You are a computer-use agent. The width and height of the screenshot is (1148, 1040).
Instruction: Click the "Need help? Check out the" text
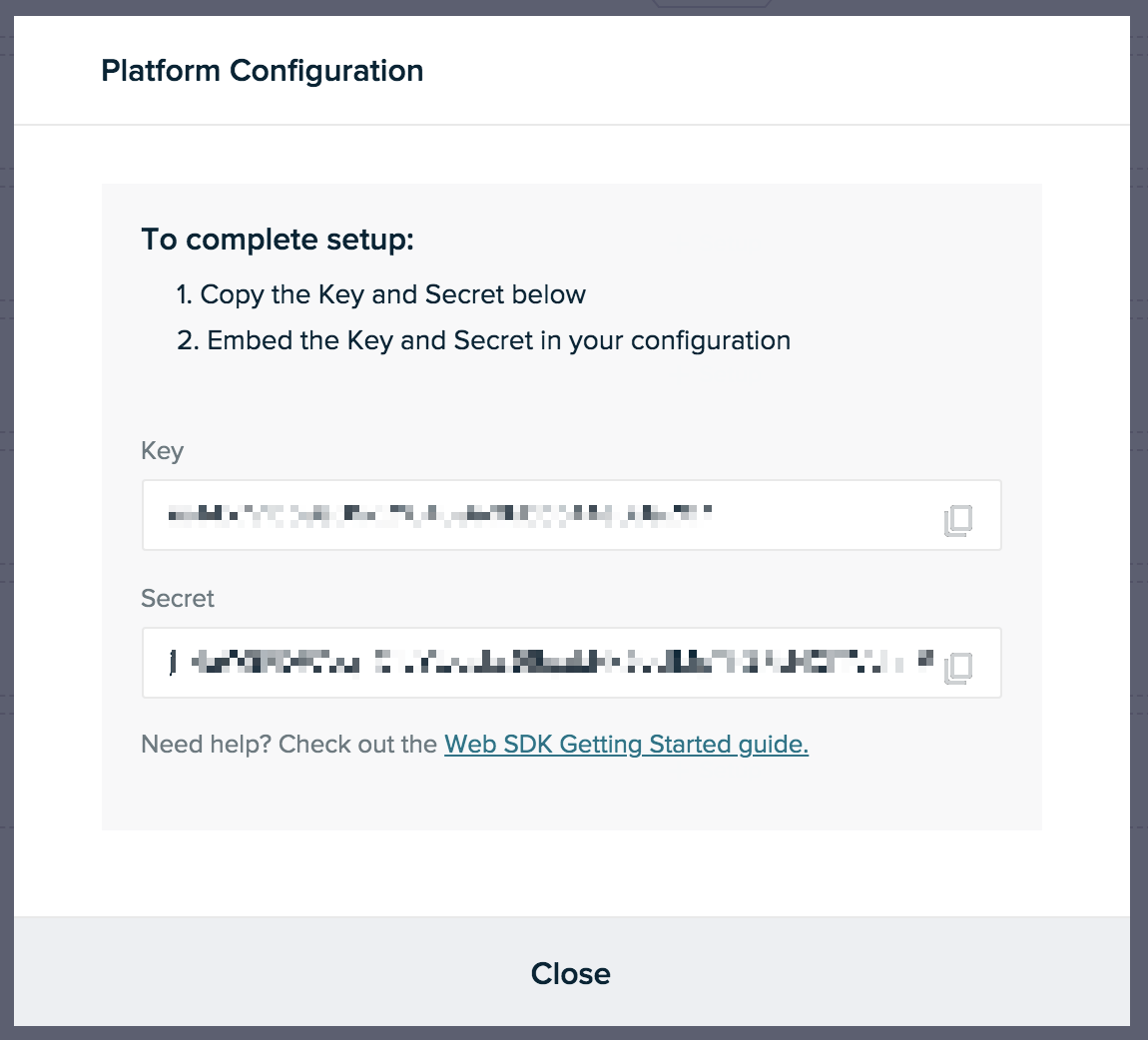point(289,745)
